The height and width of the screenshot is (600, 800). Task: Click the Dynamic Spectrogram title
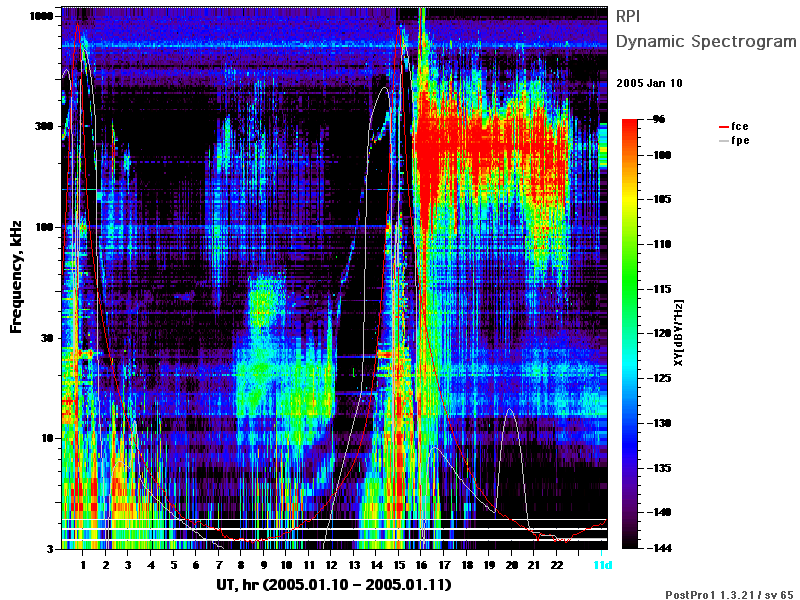pos(706,41)
